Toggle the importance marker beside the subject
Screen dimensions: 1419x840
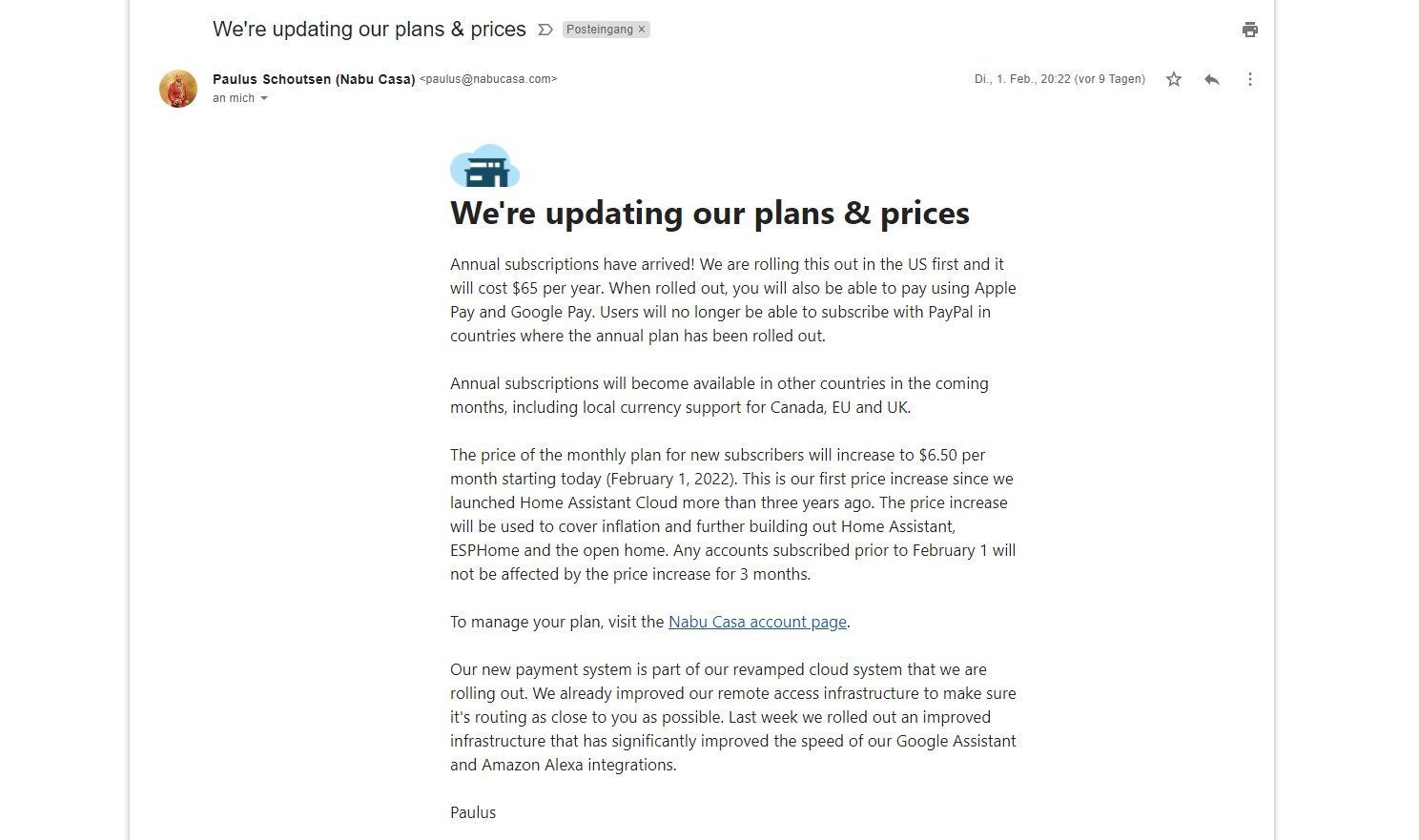[x=545, y=30]
